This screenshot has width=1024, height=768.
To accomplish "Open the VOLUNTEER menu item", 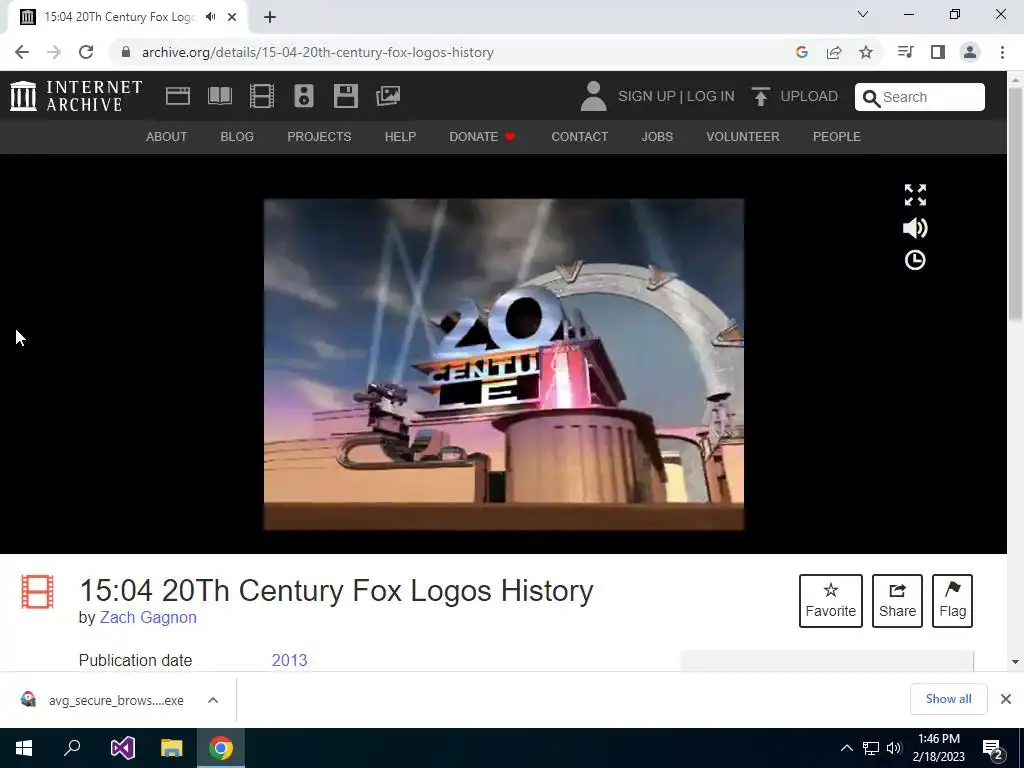I will (x=743, y=136).
